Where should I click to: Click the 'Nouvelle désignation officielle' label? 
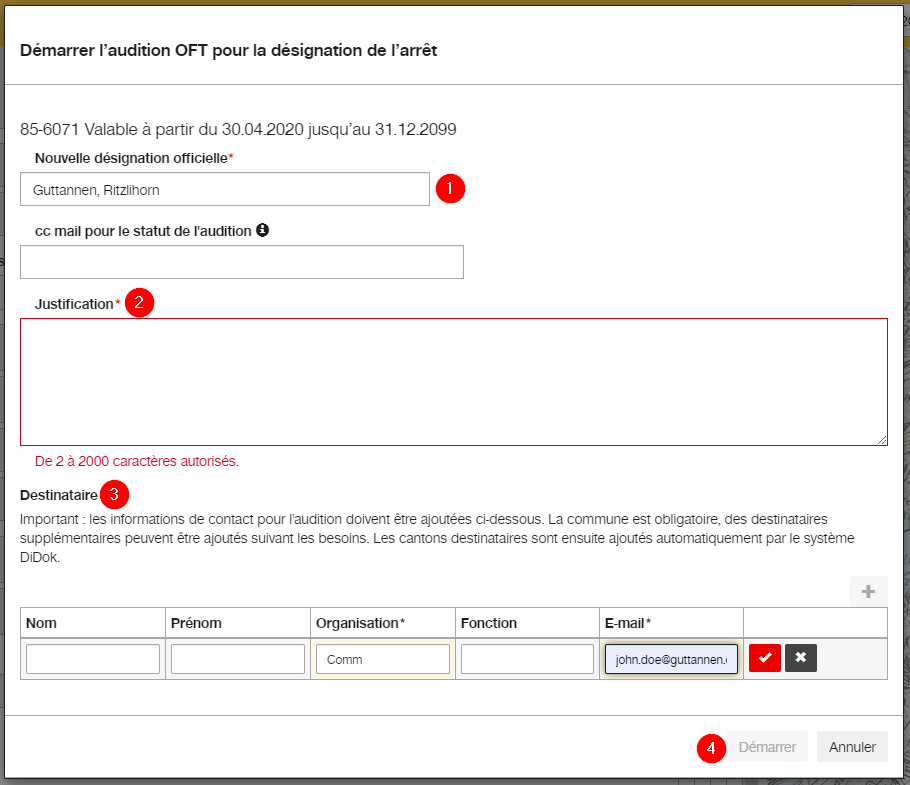point(131,158)
